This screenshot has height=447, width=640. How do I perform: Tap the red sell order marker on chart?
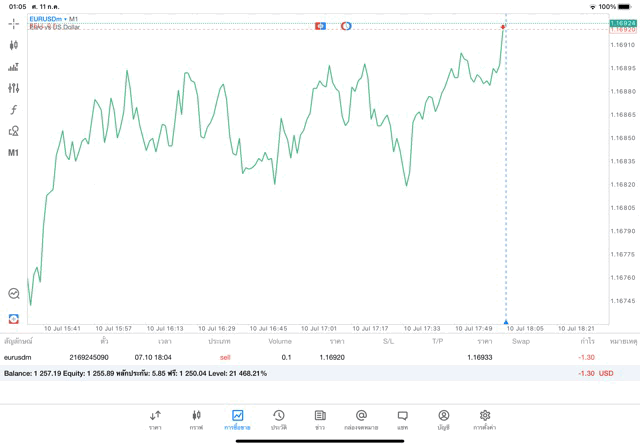[x=503, y=26]
